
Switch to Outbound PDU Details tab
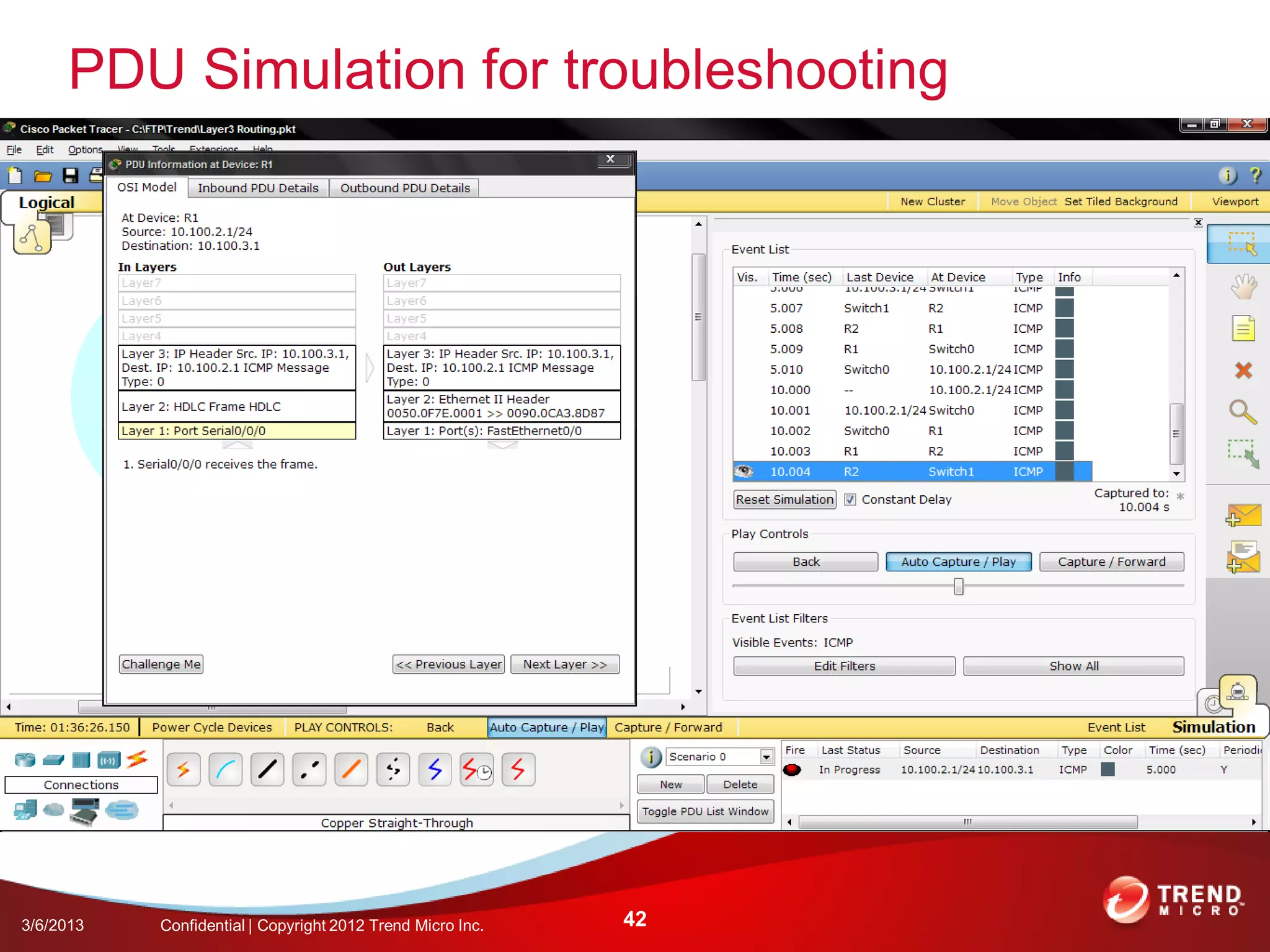point(405,188)
